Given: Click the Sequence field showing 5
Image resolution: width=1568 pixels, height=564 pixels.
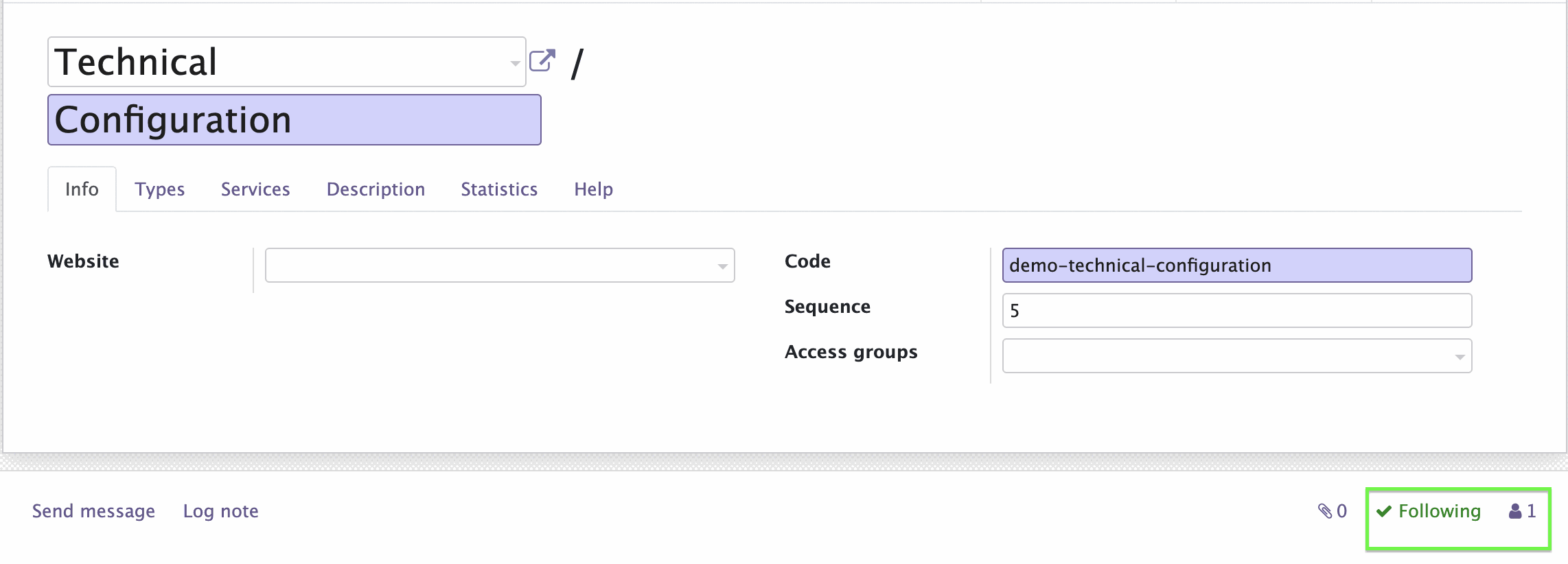Looking at the screenshot, I should pyautogui.click(x=1237, y=310).
